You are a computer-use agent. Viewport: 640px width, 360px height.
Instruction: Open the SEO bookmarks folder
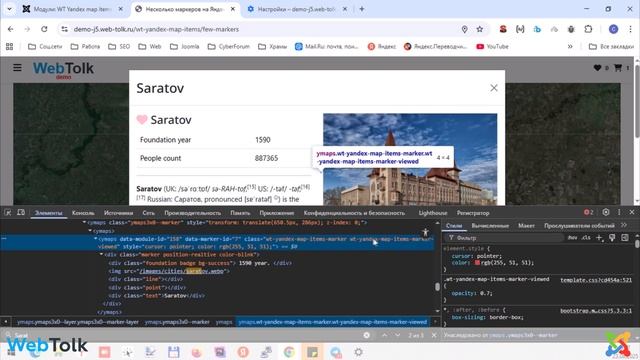(119, 47)
